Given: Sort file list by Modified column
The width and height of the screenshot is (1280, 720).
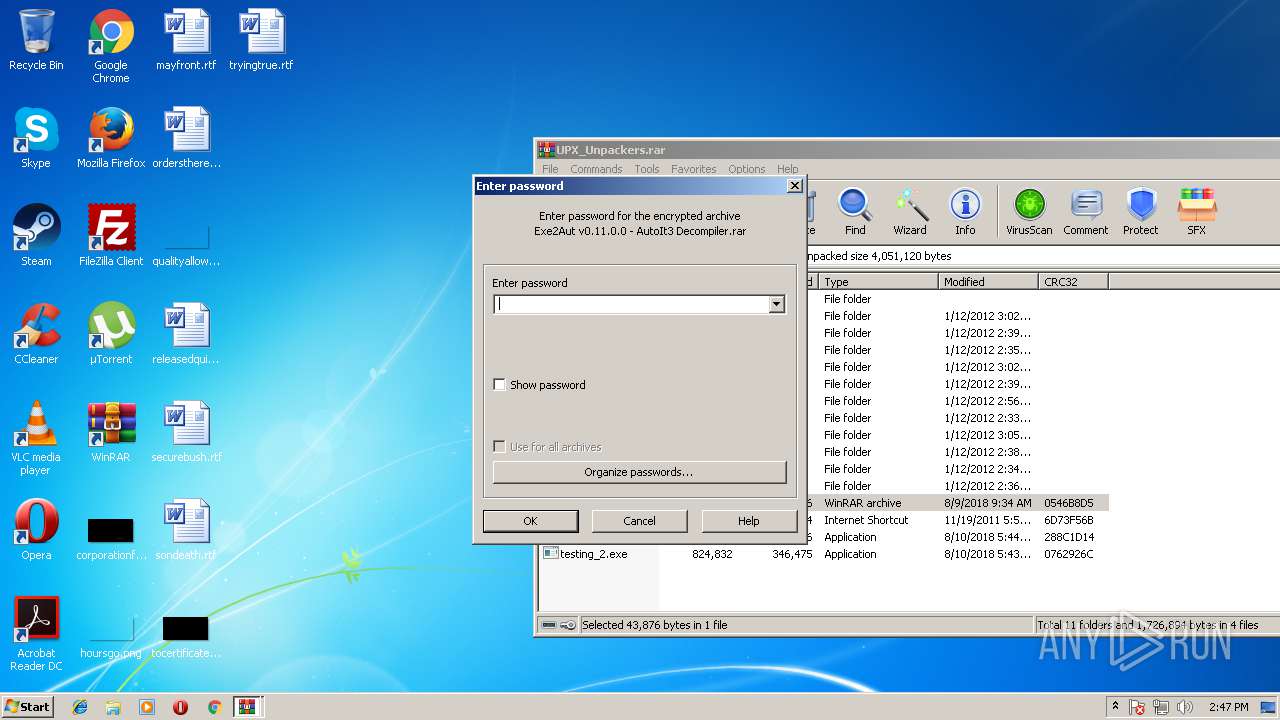Looking at the screenshot, I should (x=989, y=282).
